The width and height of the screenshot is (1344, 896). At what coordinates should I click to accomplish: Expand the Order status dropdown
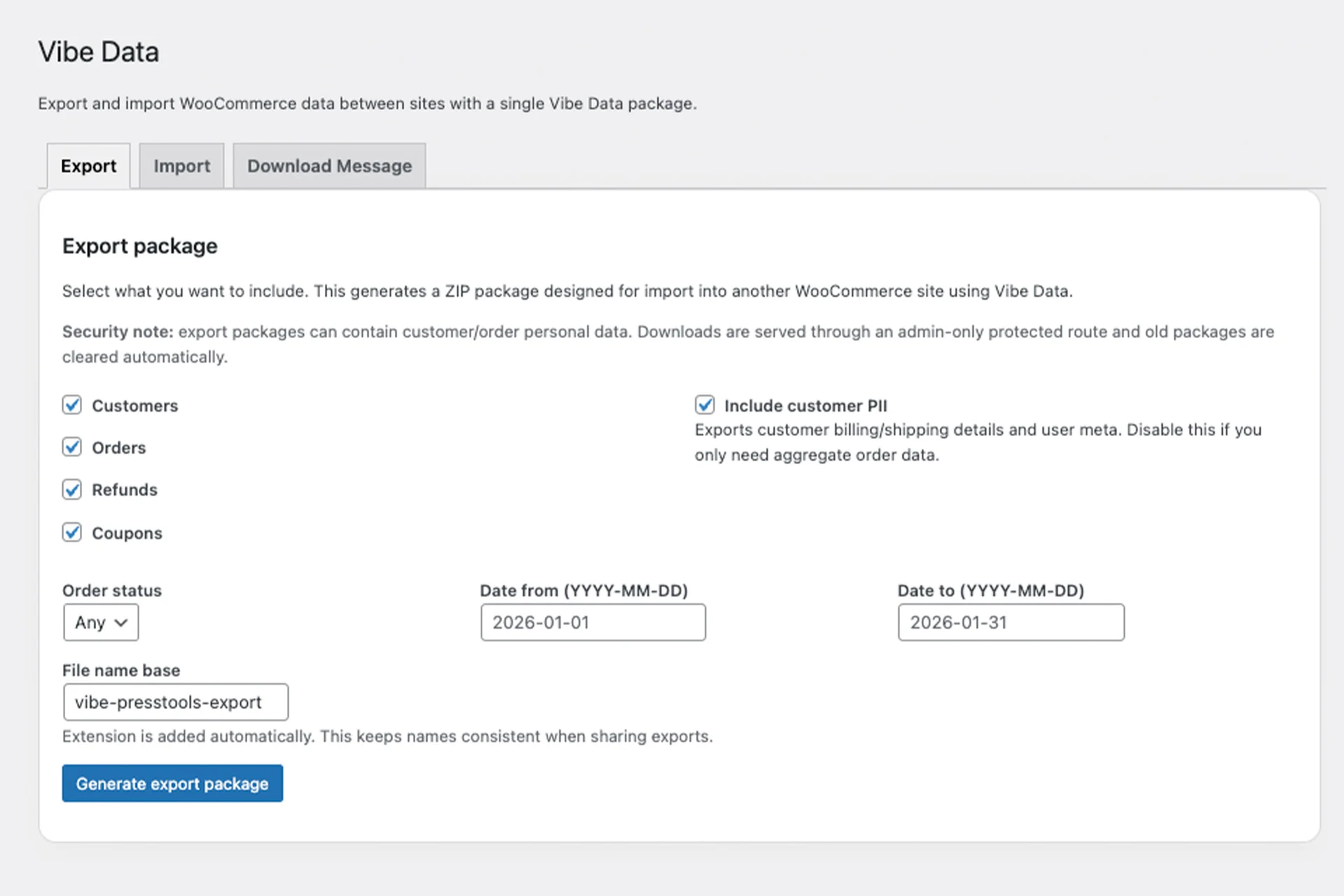[x=101, y=622]
